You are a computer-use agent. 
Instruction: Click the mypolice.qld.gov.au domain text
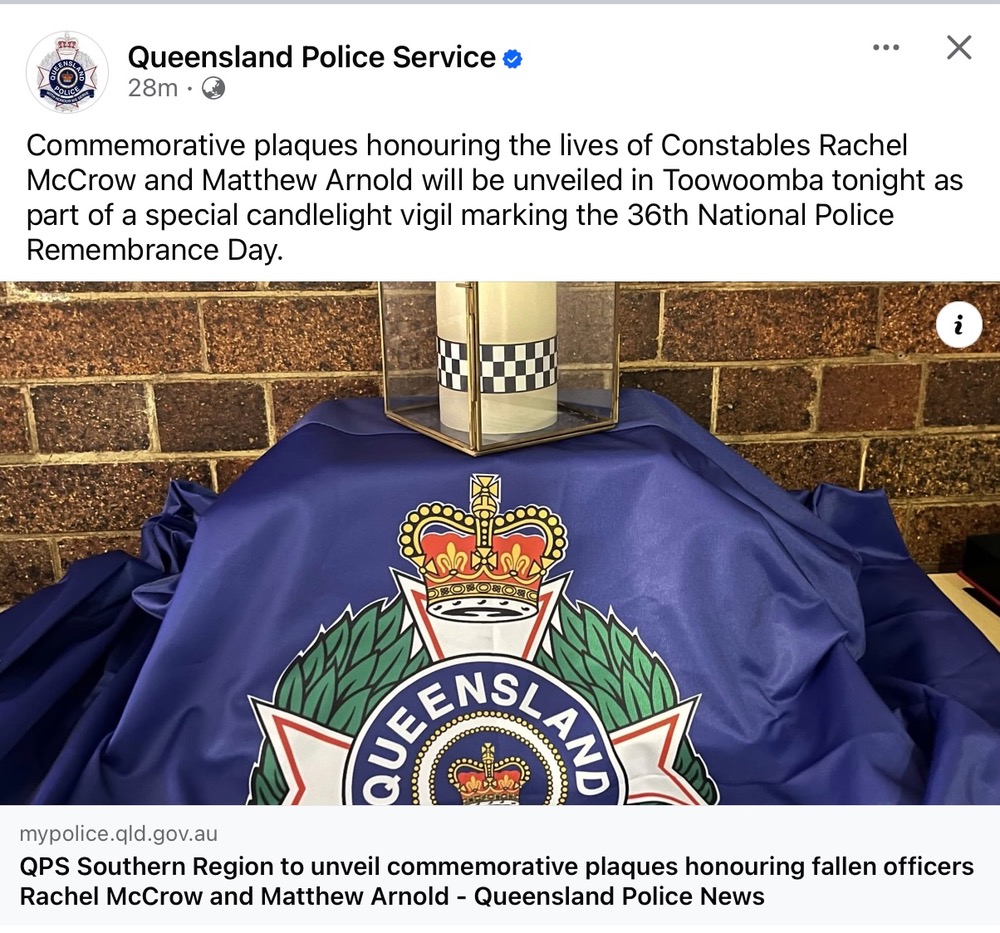[119, 833]
